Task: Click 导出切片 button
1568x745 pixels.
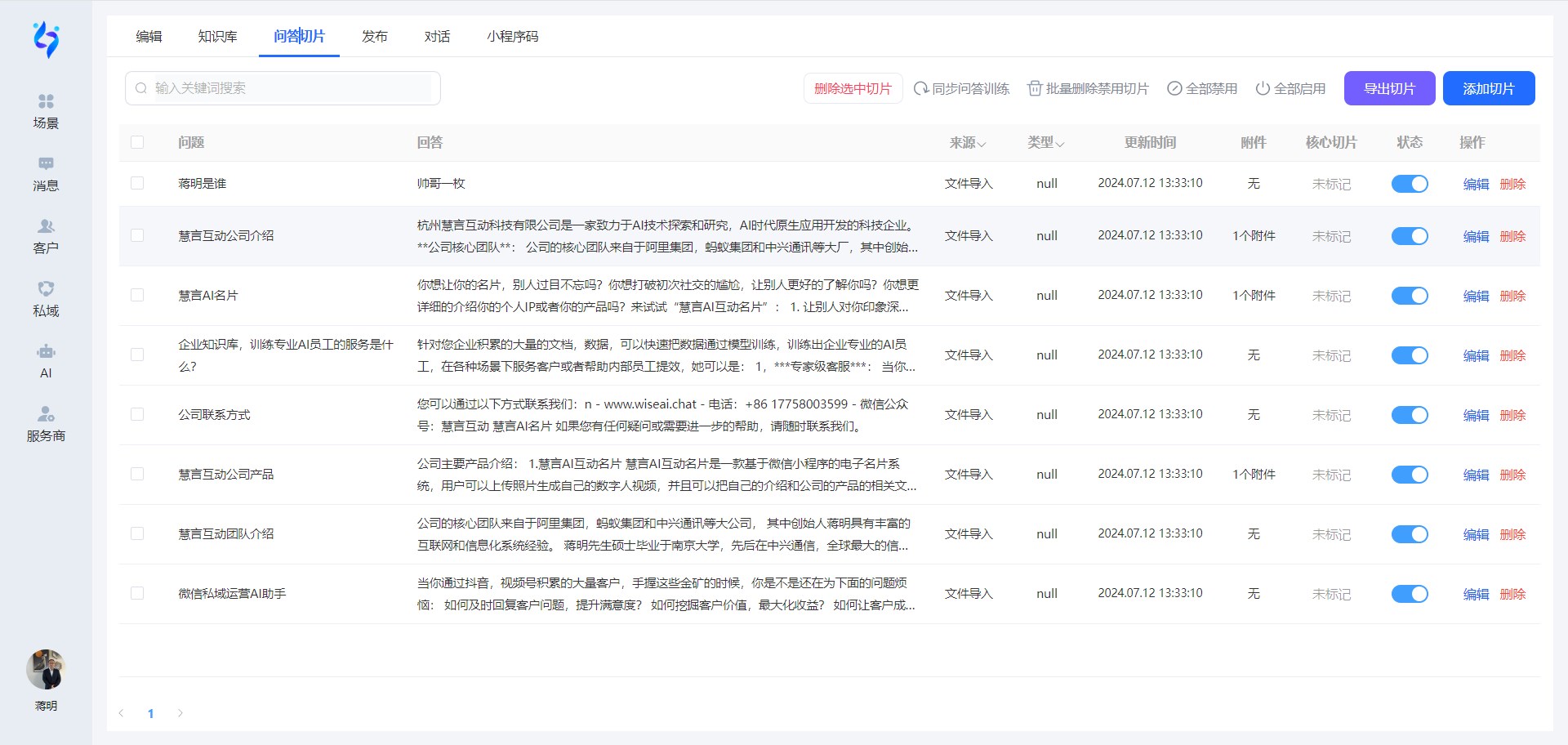Action: point(1389,88)
